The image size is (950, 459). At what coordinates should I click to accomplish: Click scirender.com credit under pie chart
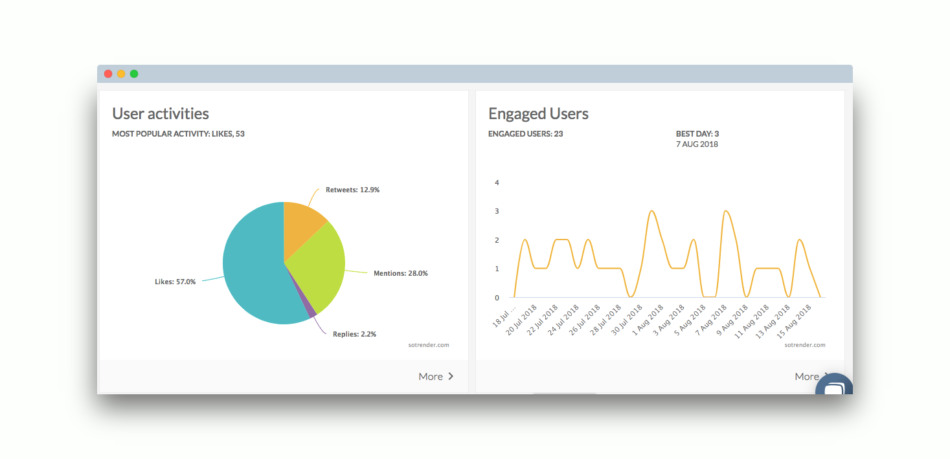(428, 345)
